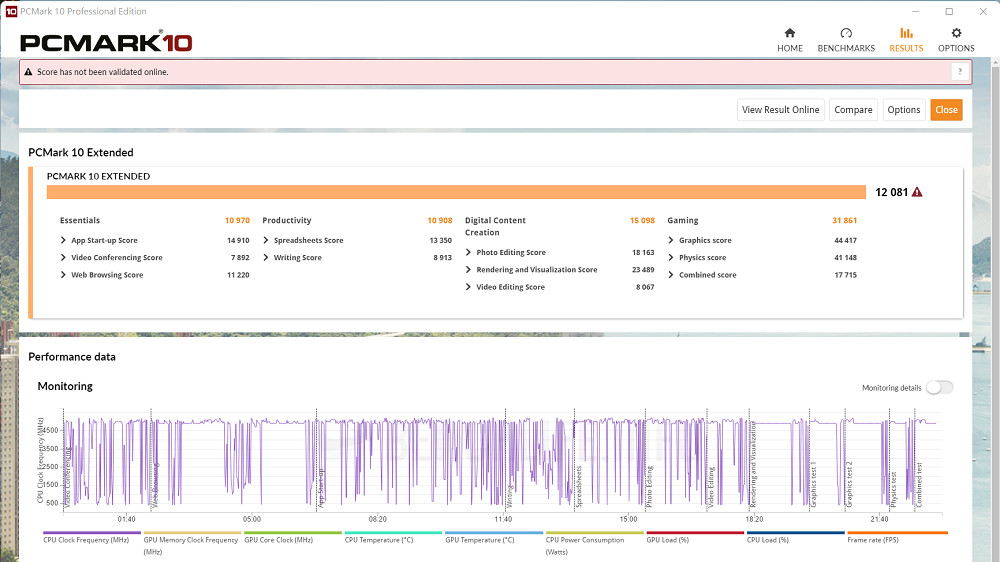Toggle GPU Load legend series
This screenshot has height=562, width=1000.
coord(667,540)
